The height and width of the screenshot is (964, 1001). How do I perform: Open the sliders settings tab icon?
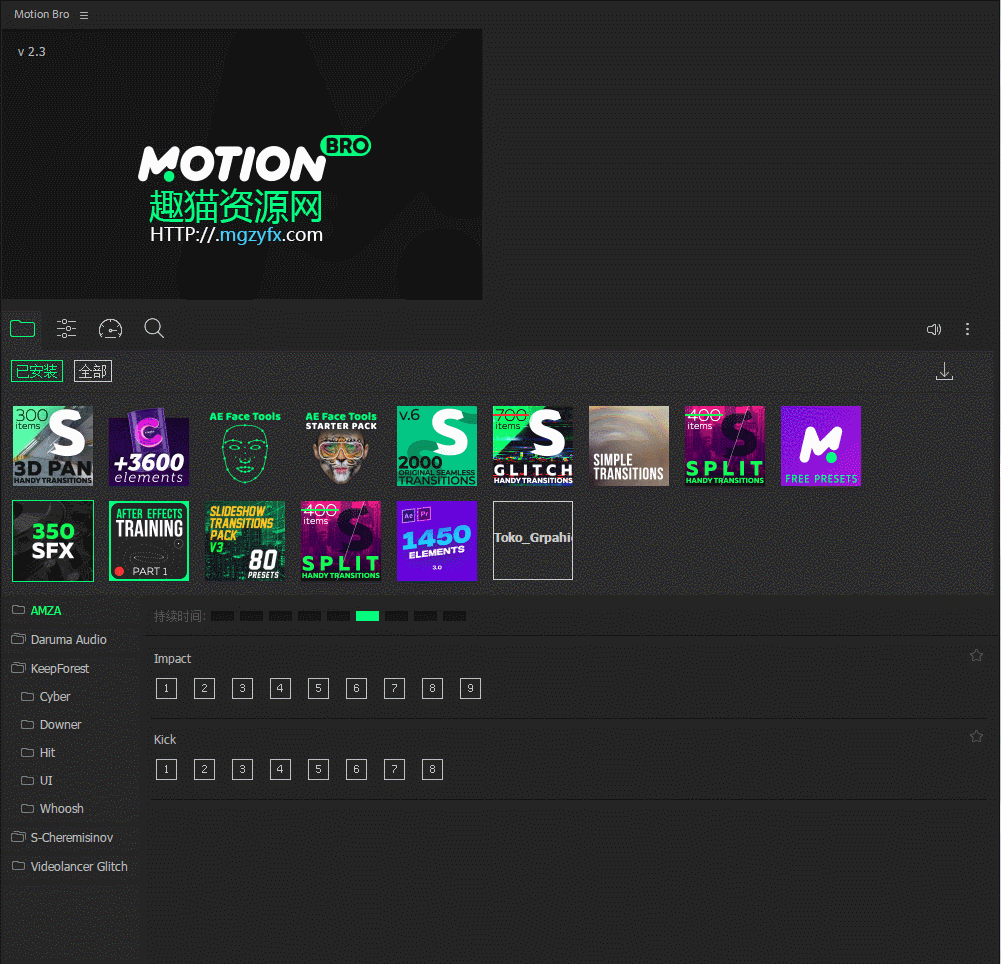coord(66,329)
